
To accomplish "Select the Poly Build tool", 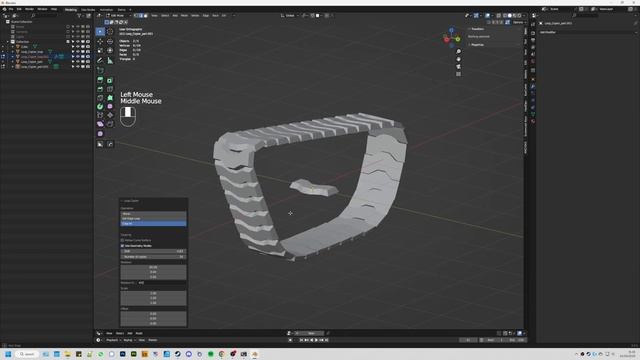I will point(110,98).
